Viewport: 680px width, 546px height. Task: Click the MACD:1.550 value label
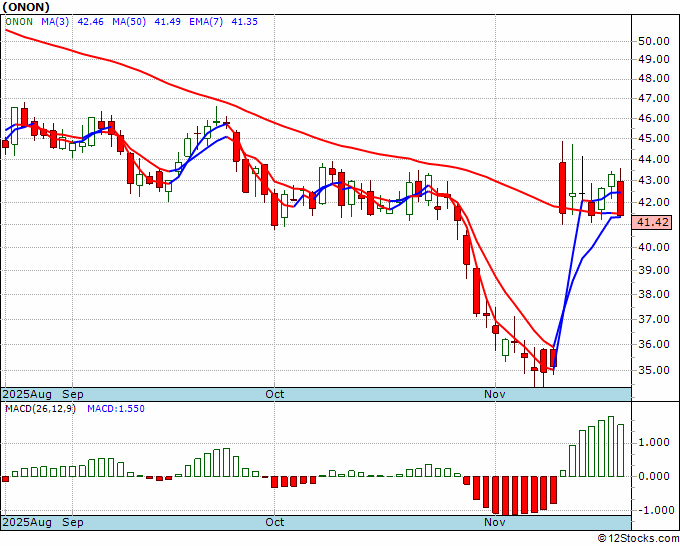tap(116, 409)
